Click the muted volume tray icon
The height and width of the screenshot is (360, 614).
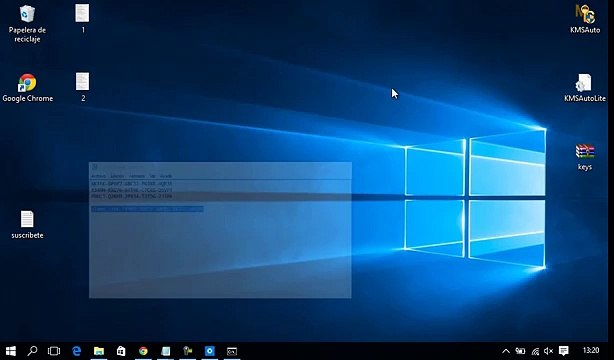point(549,351)
